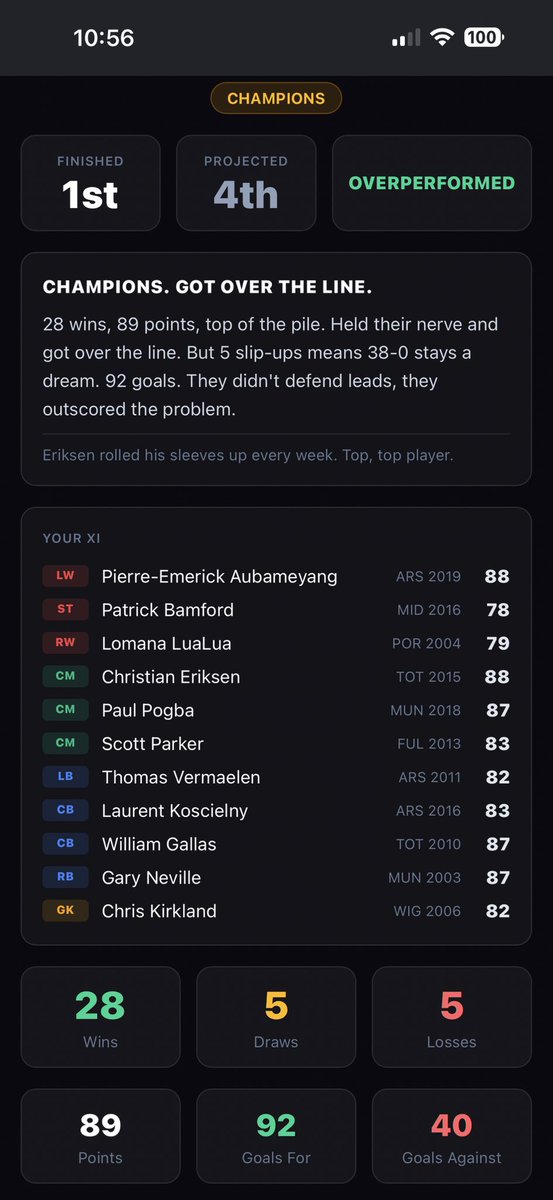Screen dimensions: 553x1200
Task: Tap the yellow CHAMPIONS pill badge
Action: [276, 98]
